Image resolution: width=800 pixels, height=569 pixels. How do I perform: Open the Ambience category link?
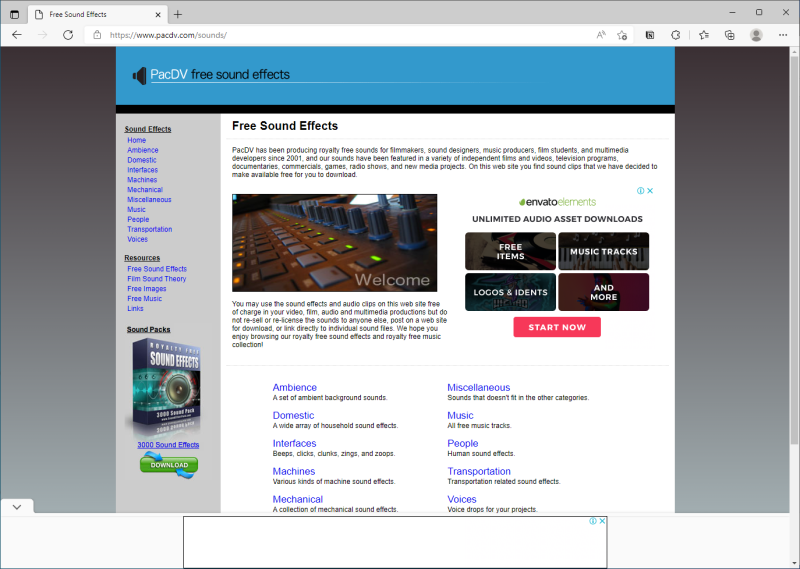(x=294, y=387)
